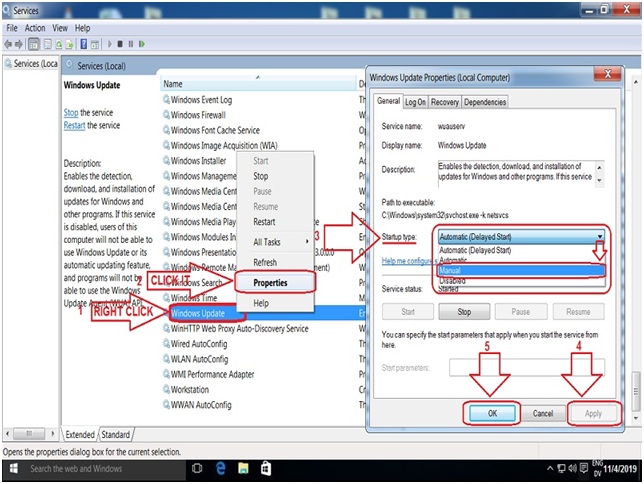Launch Microsoft Edge from the taskbar
This screenshot has width=644, height=484.
pos(221,468)
